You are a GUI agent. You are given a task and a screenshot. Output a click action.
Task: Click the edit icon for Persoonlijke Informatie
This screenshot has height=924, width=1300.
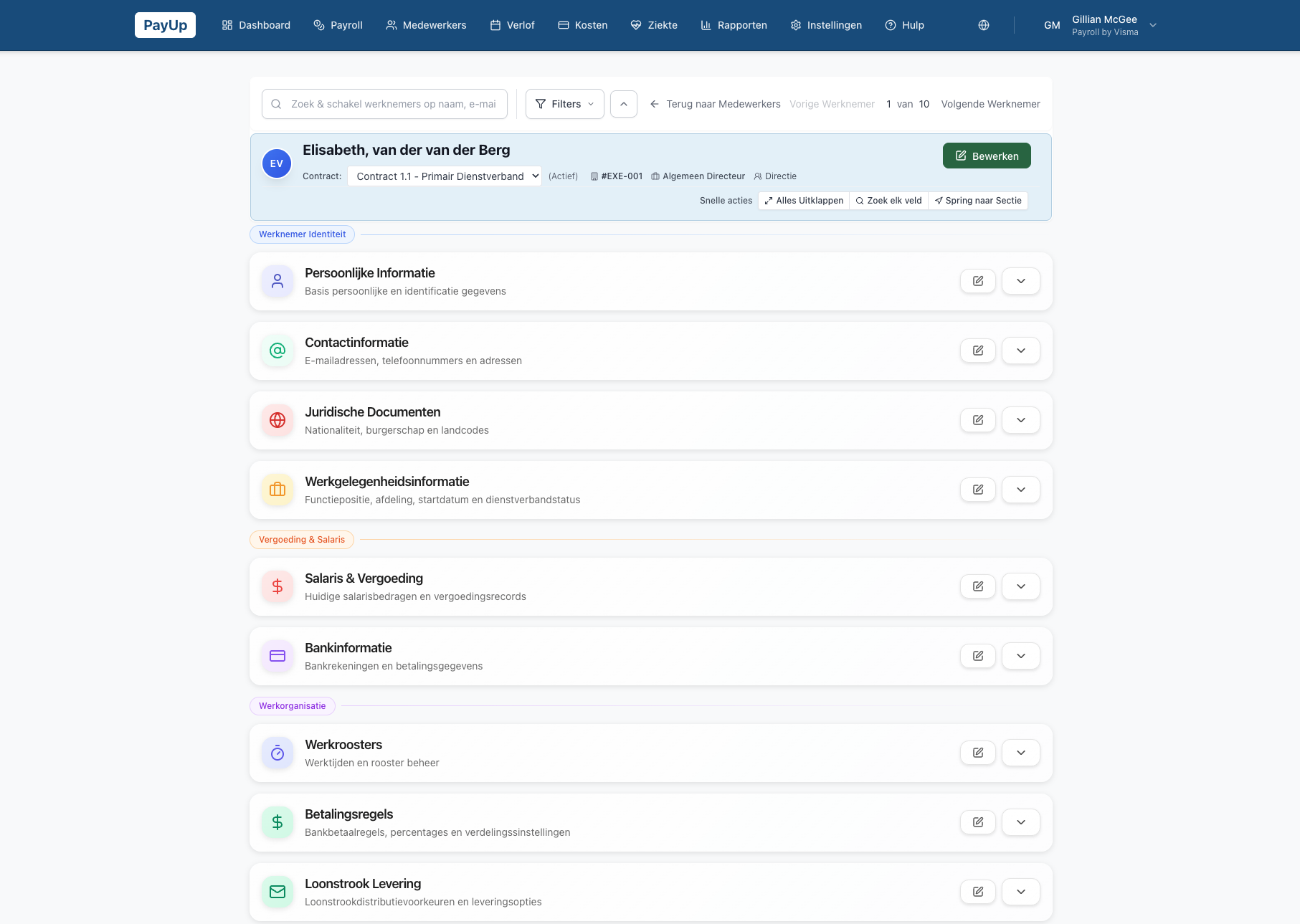coord(977,281)
